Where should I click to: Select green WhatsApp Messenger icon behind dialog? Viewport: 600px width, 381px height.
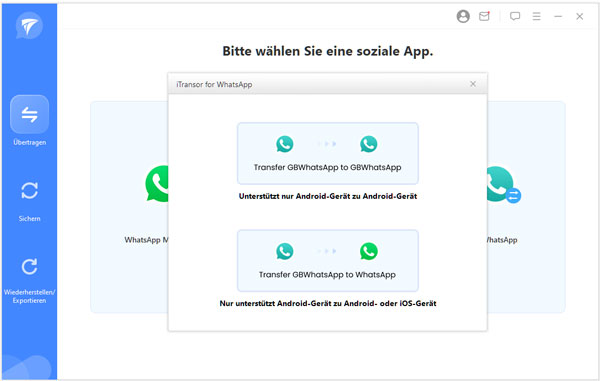tap(157, 184)
